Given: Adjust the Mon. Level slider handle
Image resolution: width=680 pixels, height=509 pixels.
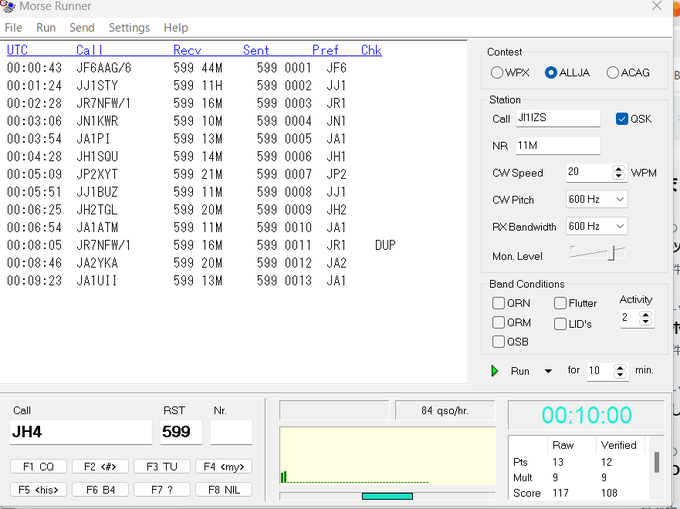Looking at the screenshot, I should 612,253.
